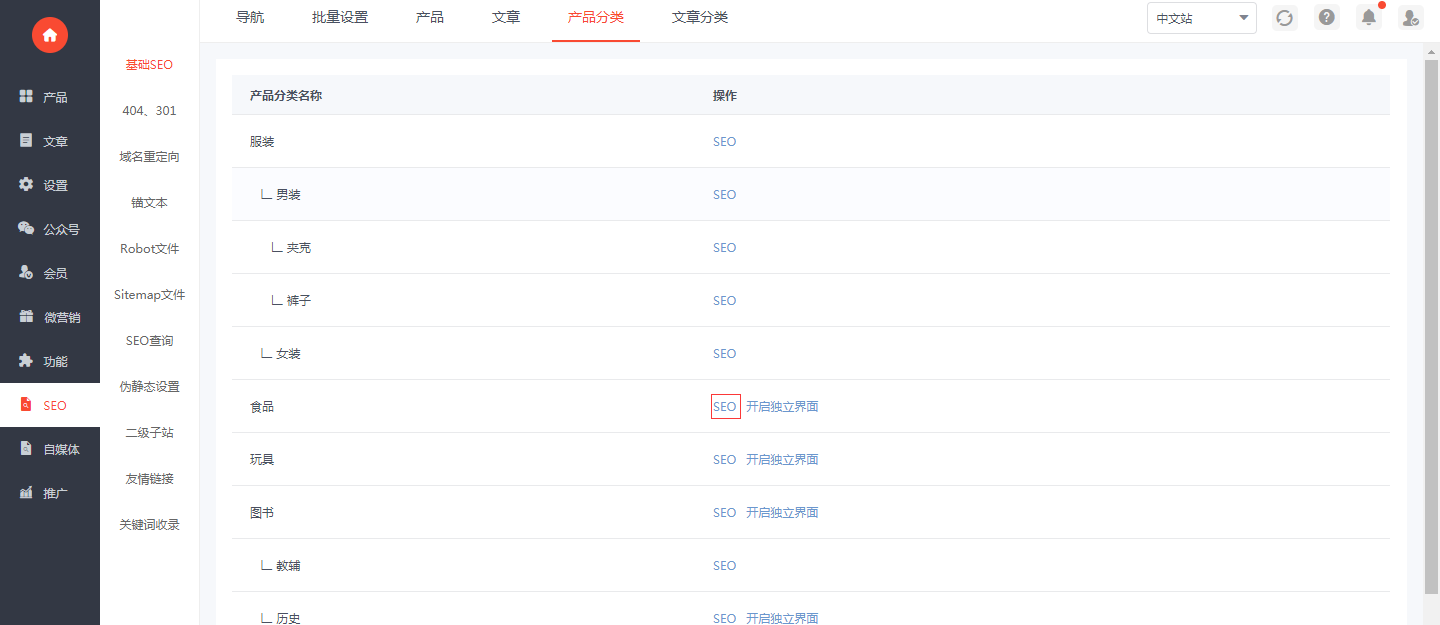Click SEO link for 历史 row
The image size is (1440, 625).
tap(724, 618)
